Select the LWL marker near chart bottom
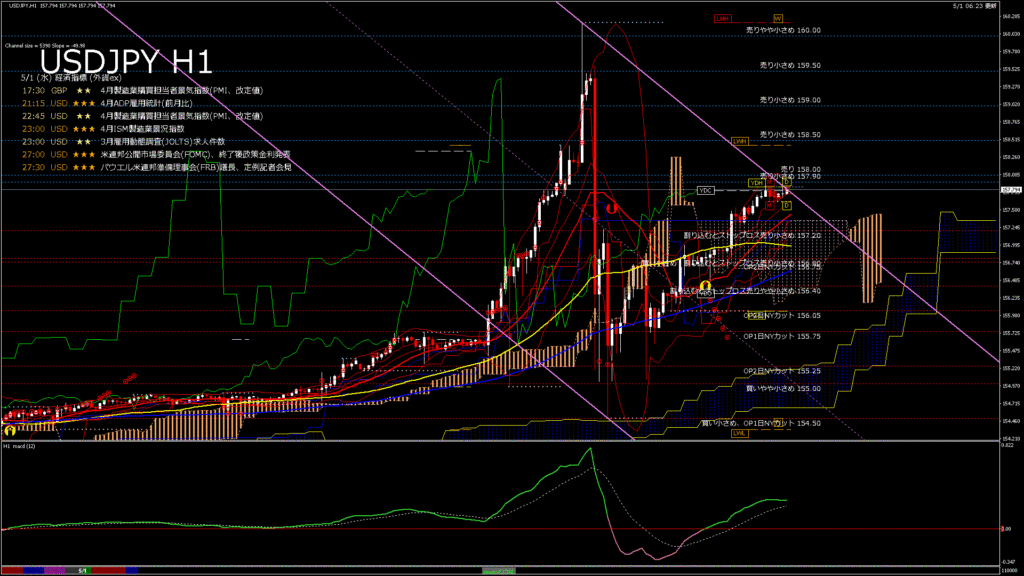This screenshot has height=576, width=1024. click(740, 433)
